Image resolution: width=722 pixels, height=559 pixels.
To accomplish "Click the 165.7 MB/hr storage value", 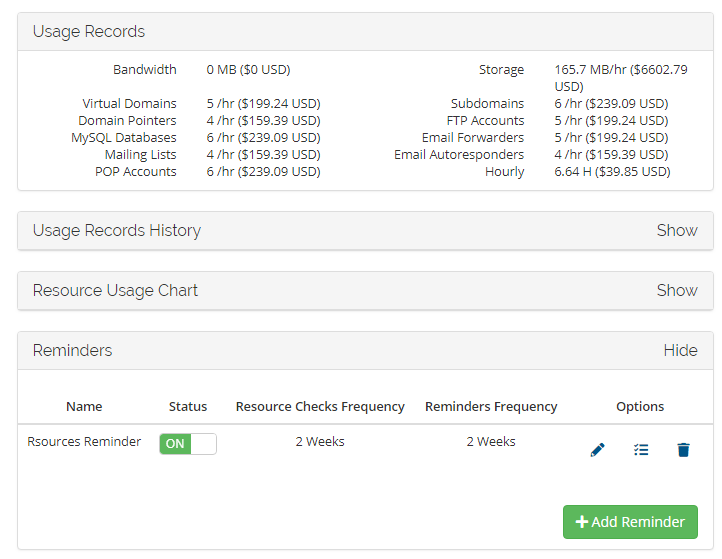I will [x=621, y=78].
